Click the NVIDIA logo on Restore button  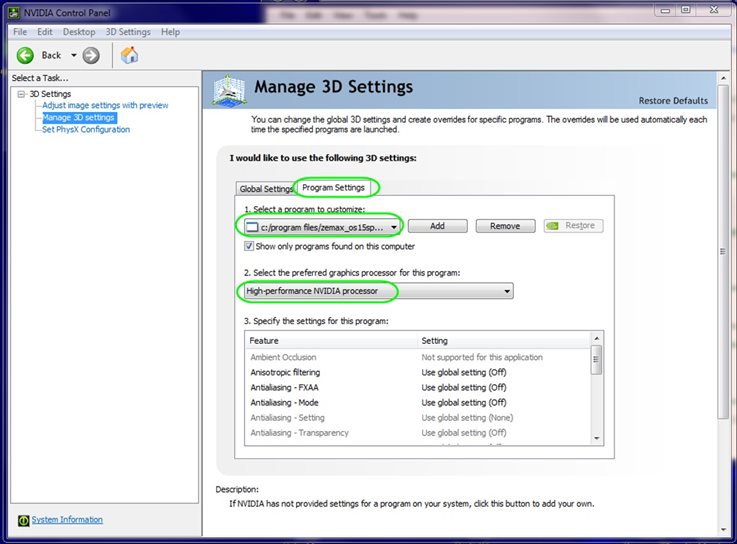(553, 226)
